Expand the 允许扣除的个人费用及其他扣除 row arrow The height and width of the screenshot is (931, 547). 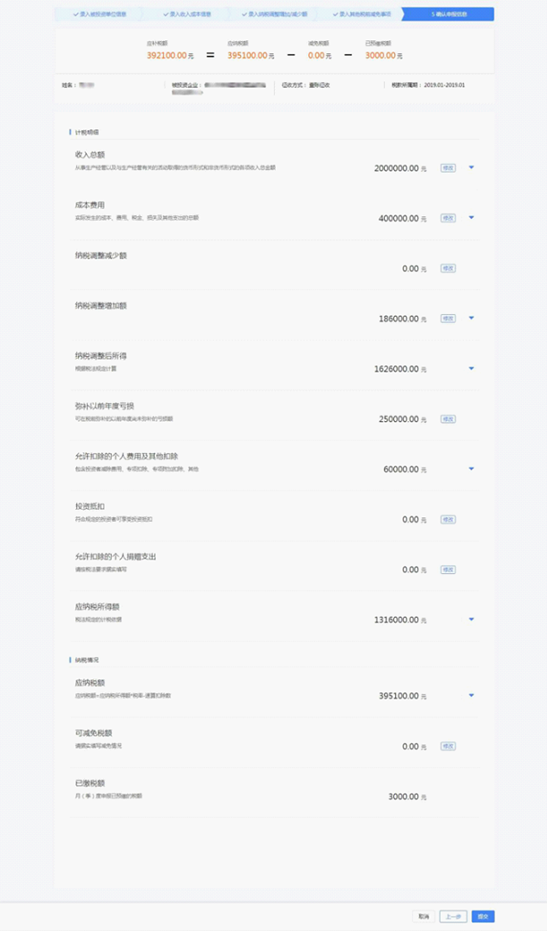pyautogui.click(x=472, y=469)
